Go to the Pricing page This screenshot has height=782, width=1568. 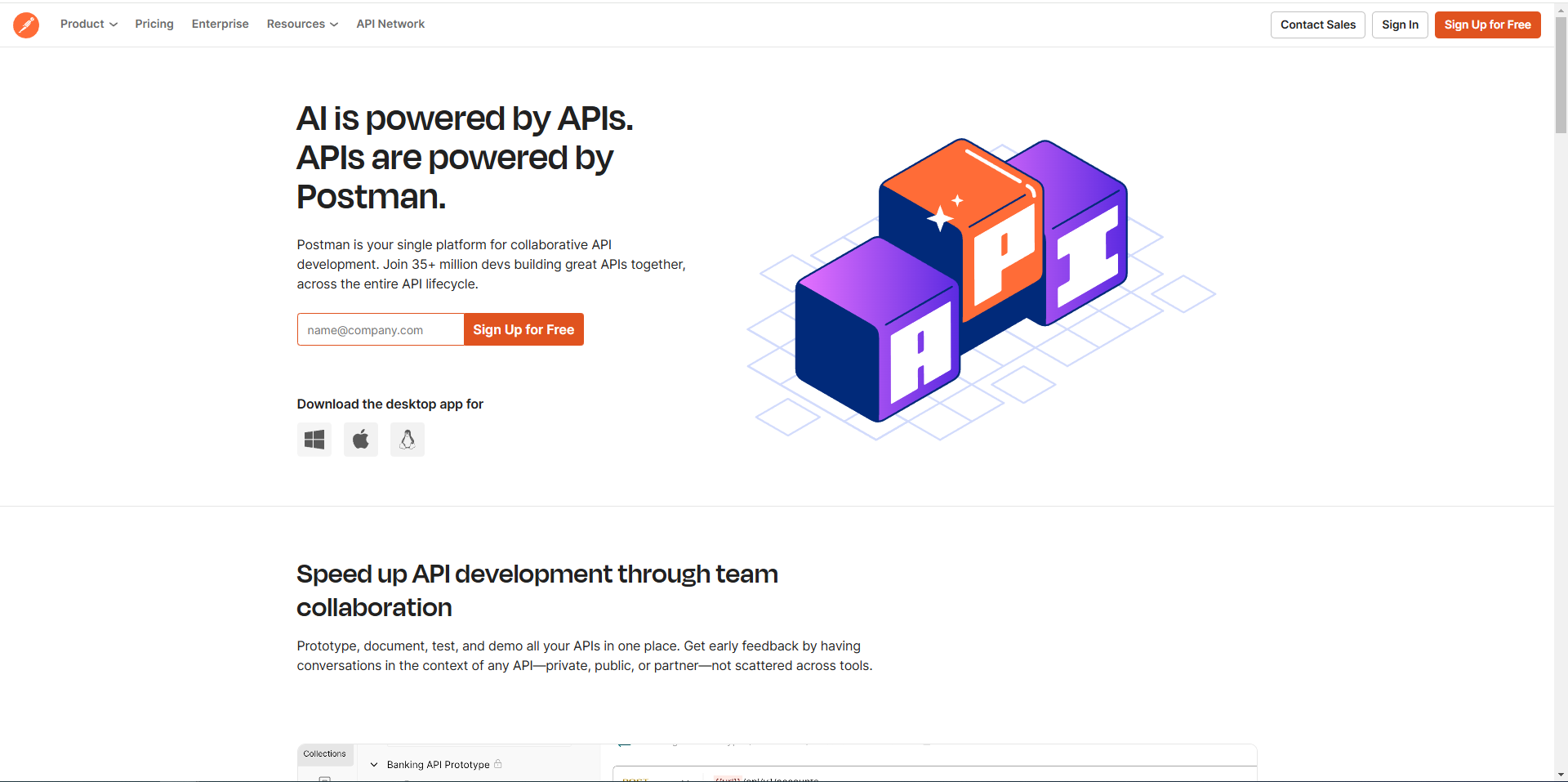point(154,24)
